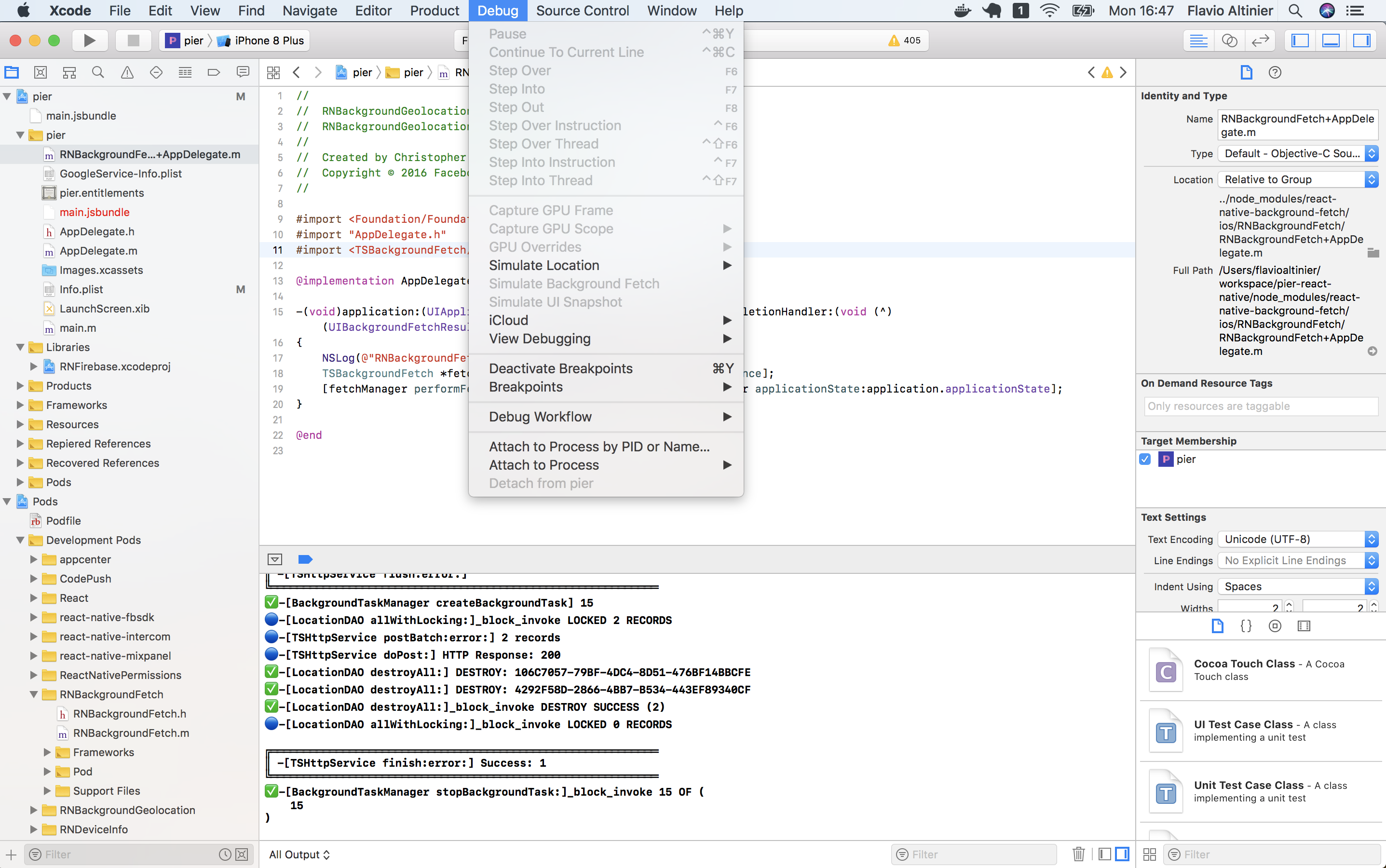Viewport: 1386px width, 868px height.
Task: Run the app with the Play button
Action: click(89, 40)
